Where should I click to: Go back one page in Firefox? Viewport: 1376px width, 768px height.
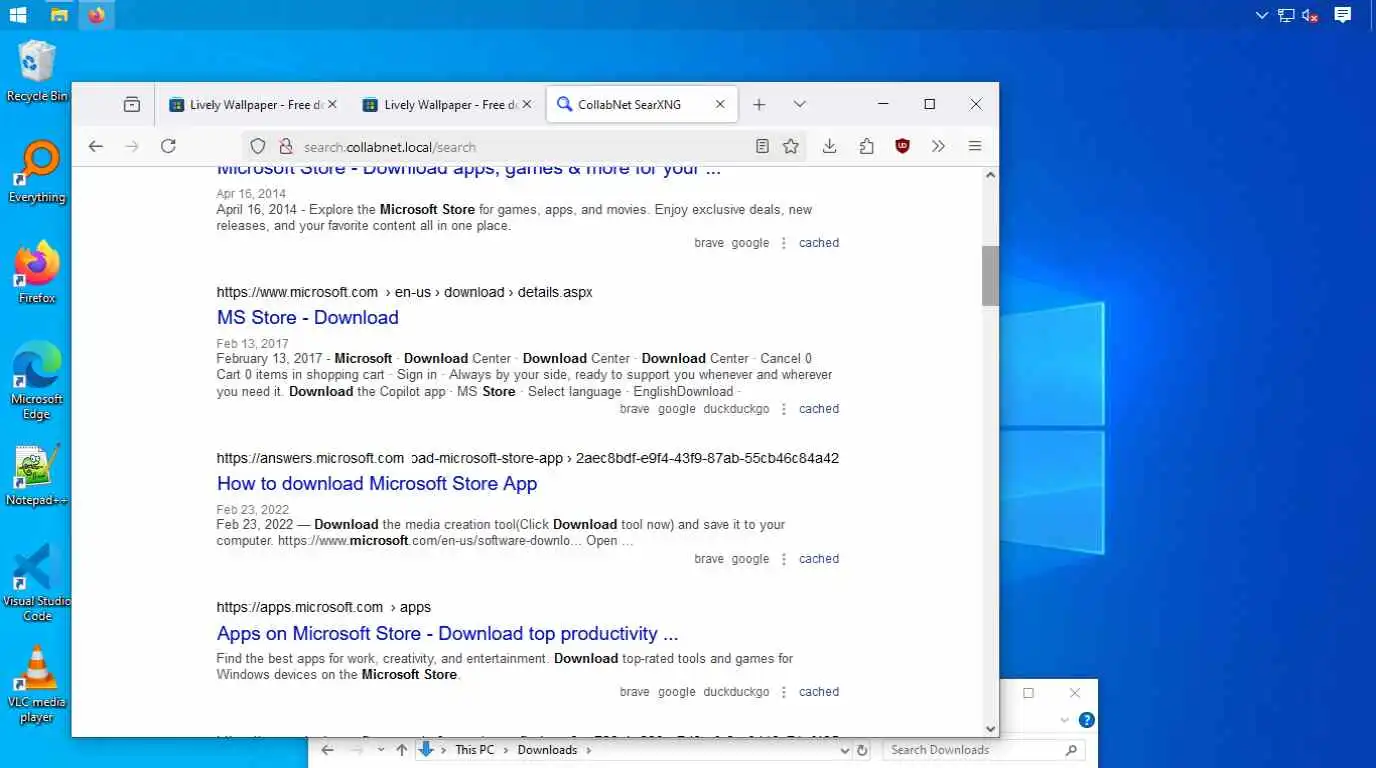click(95, 146)
